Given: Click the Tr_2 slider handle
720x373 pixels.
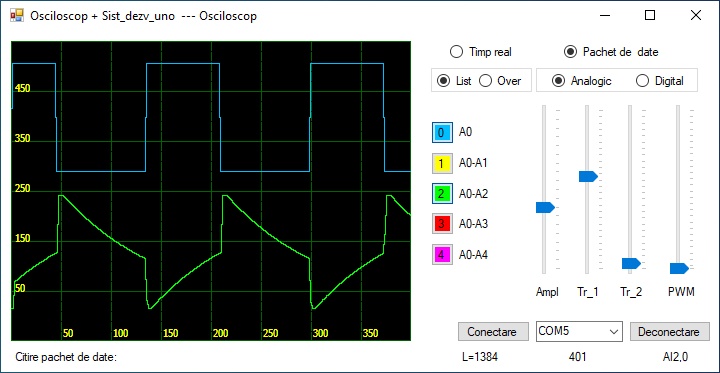Looking at the screenshot, I should tap(631, 263).
